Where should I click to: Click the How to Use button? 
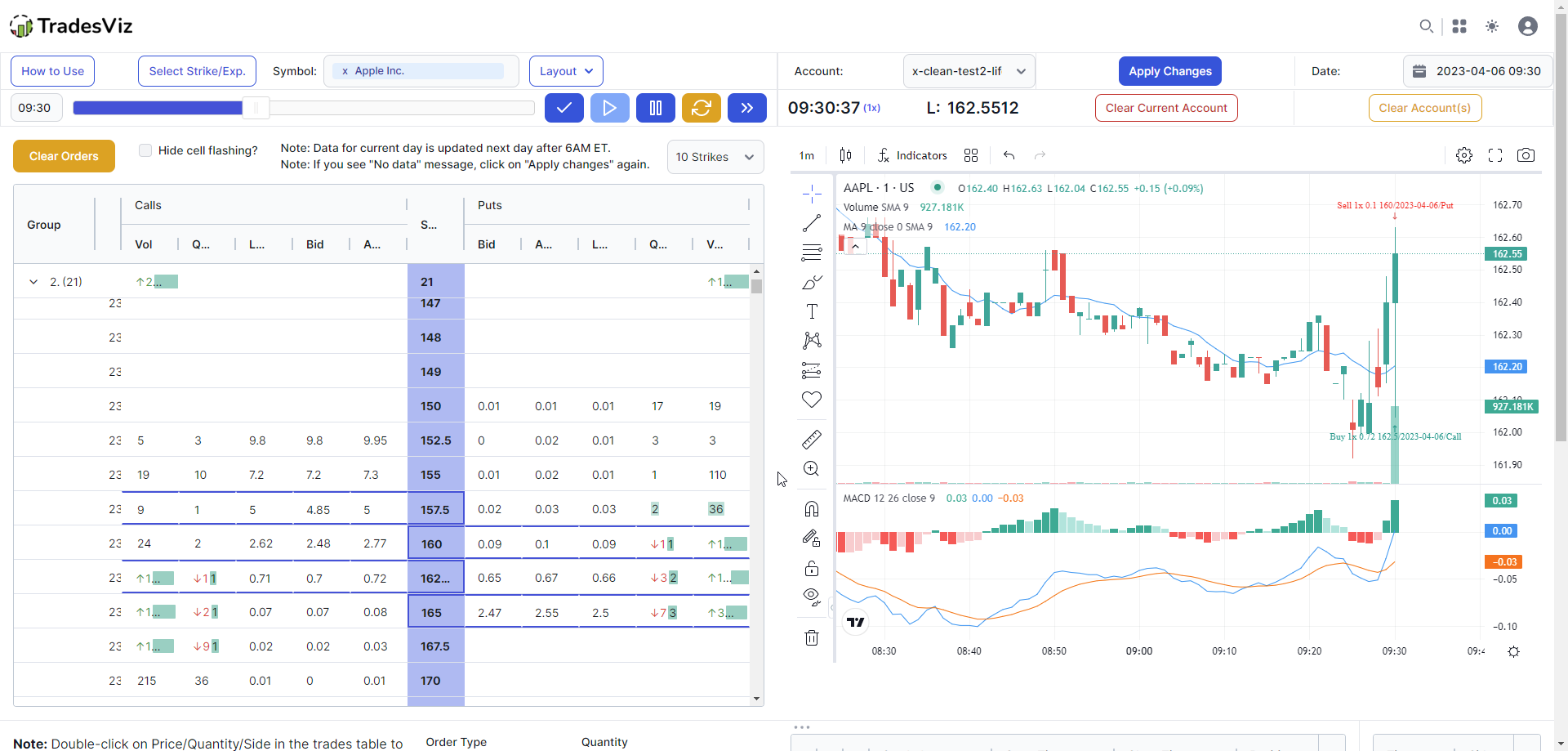click(x=52, y=71)
